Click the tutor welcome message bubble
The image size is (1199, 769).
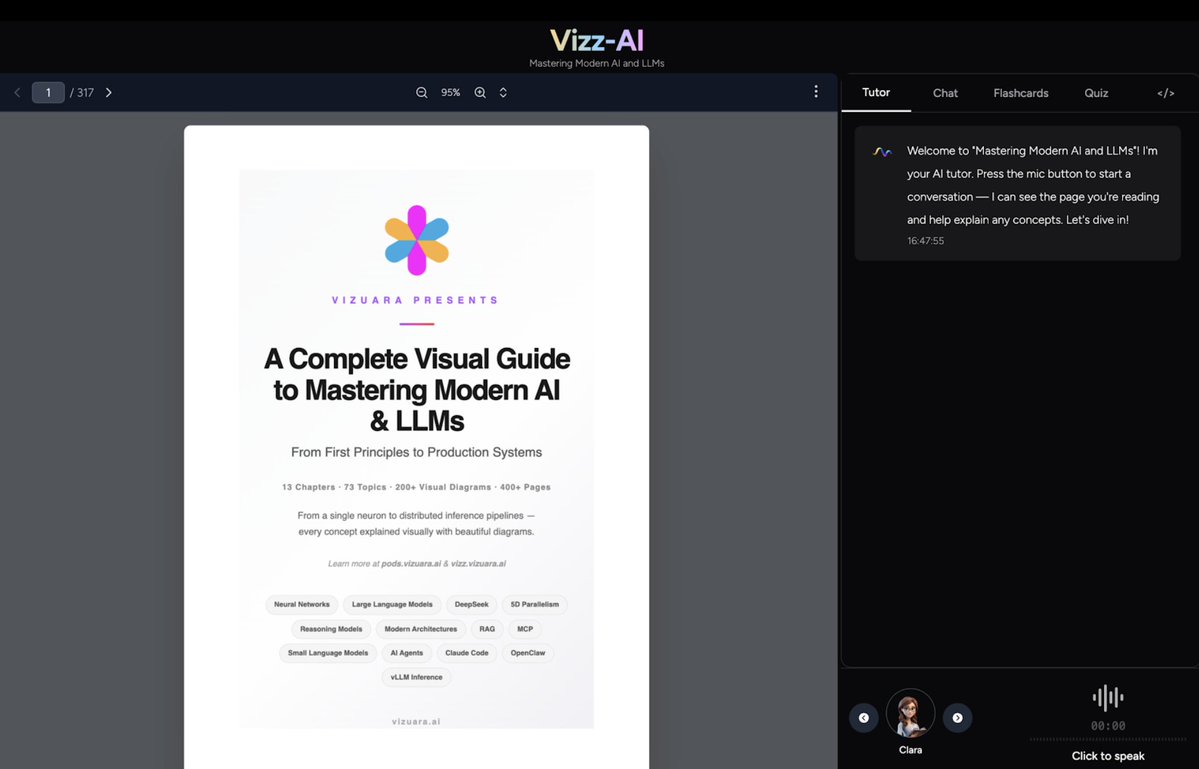[1016, 195]
